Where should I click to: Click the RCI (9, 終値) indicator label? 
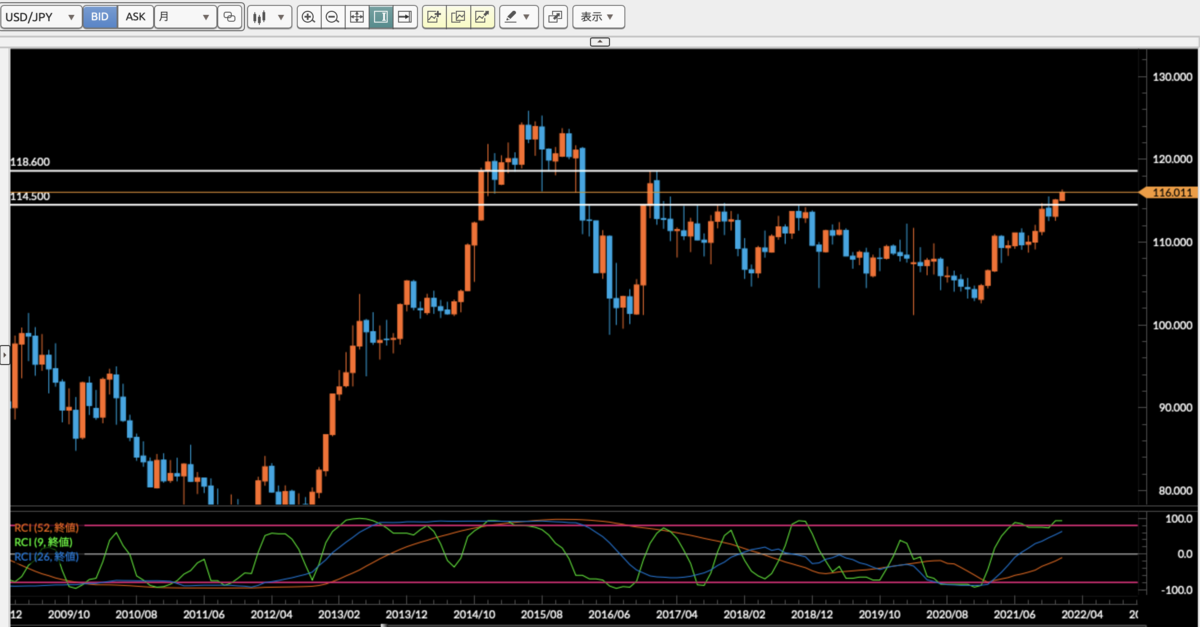pos(42,542)
